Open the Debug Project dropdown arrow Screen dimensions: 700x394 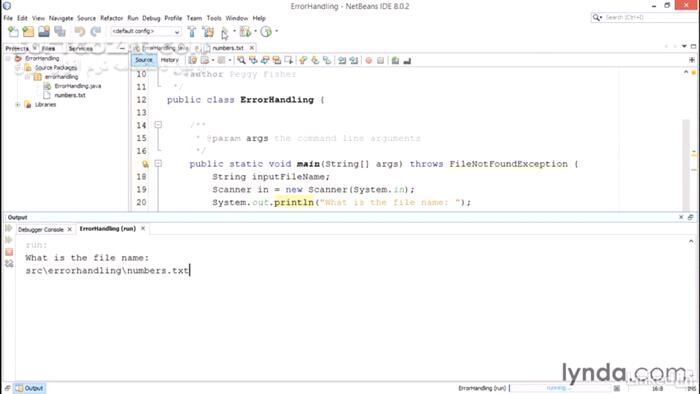point(255,31)
